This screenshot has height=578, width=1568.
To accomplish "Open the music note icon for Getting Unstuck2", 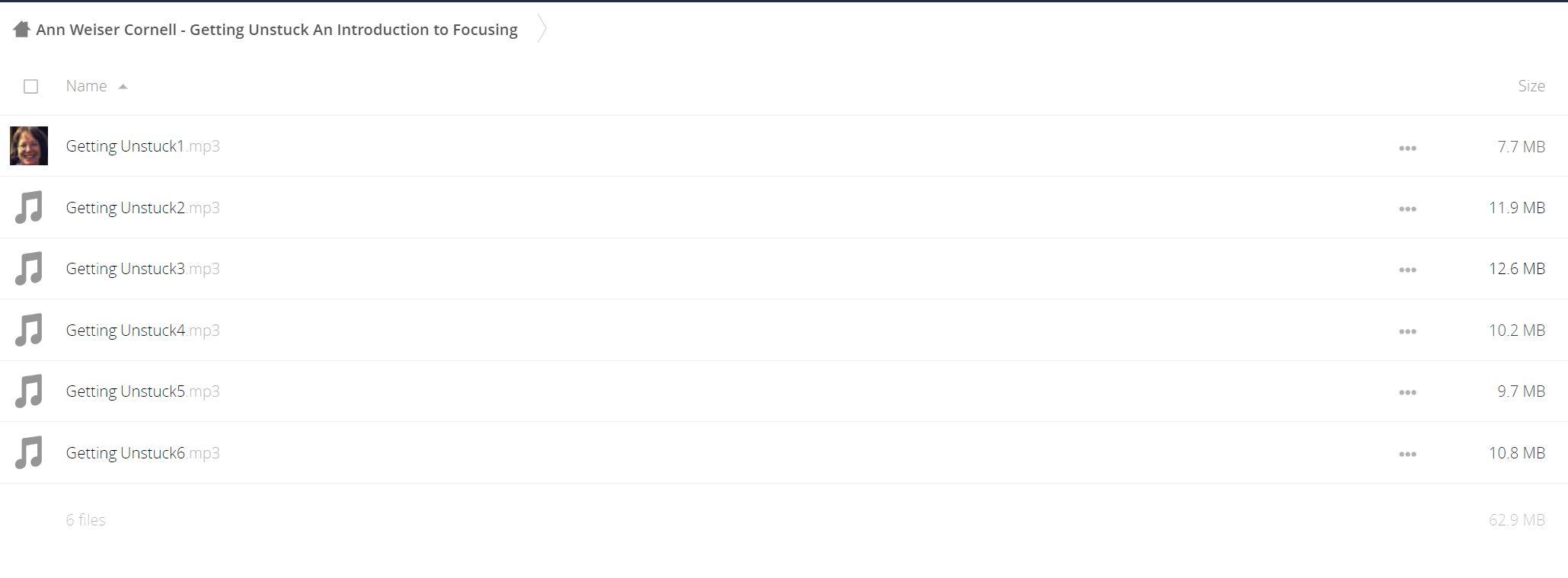I will 29,207.
